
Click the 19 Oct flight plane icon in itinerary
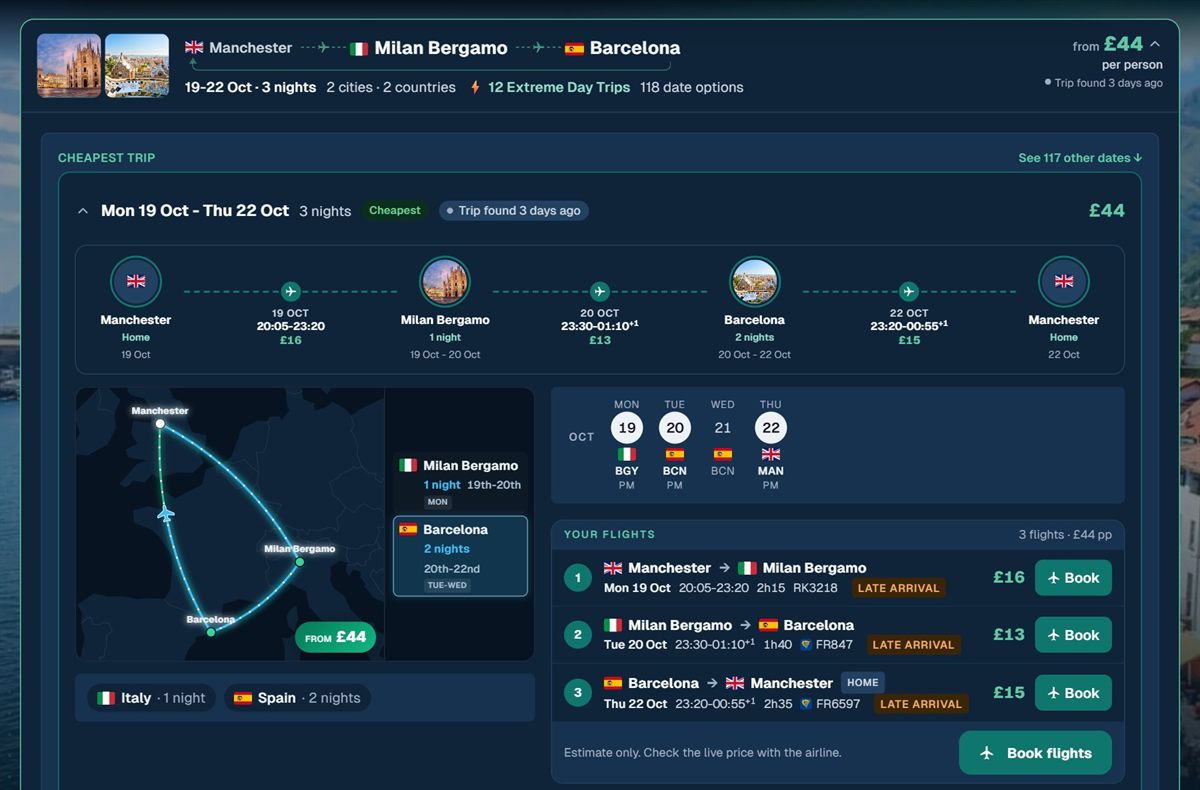[291, 291]
